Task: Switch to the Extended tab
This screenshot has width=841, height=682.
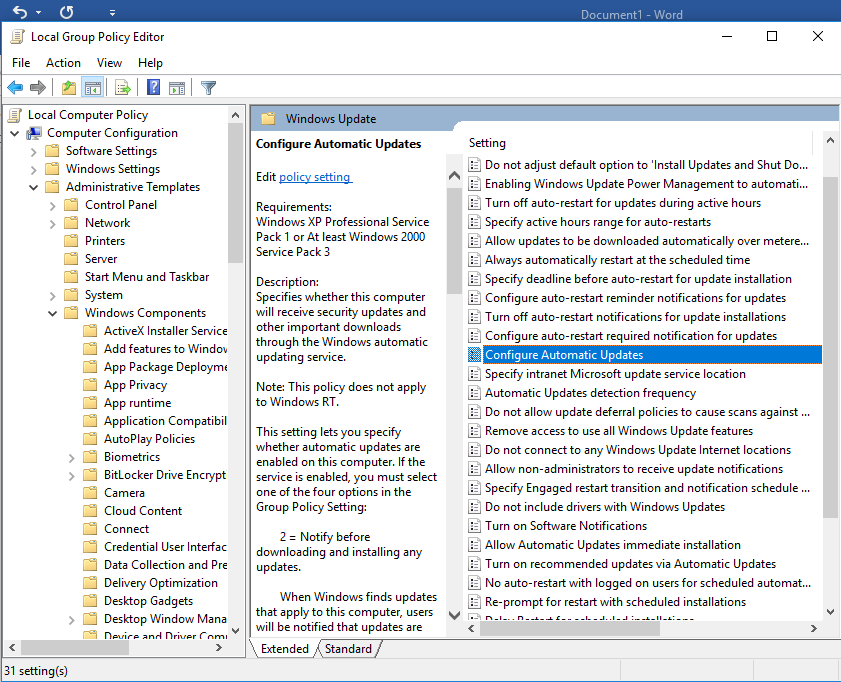Action: point(284,649)
